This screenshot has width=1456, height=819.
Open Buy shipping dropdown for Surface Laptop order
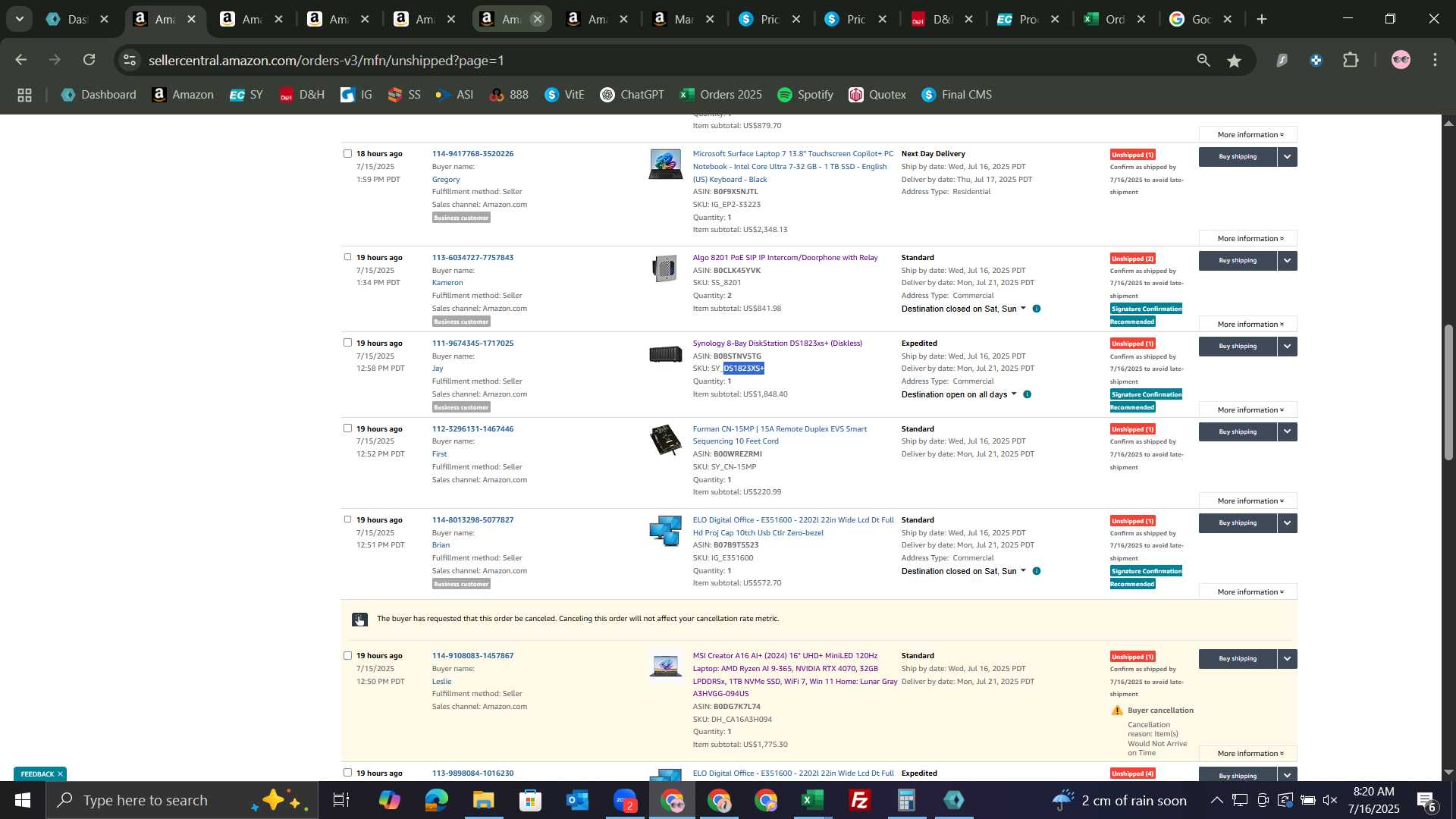[1287, 157]
